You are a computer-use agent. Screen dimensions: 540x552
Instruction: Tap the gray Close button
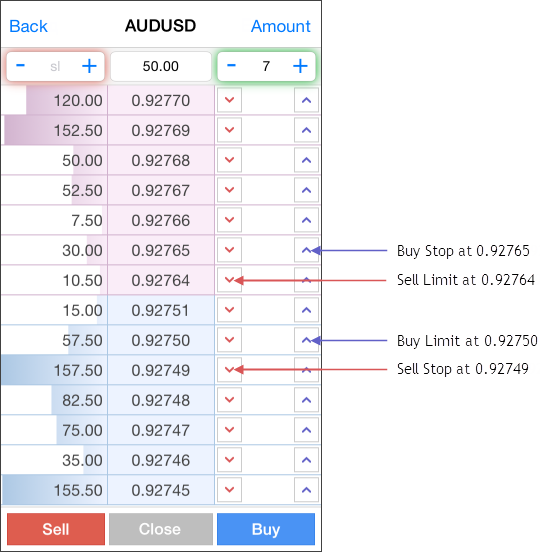tap(161, 529)
